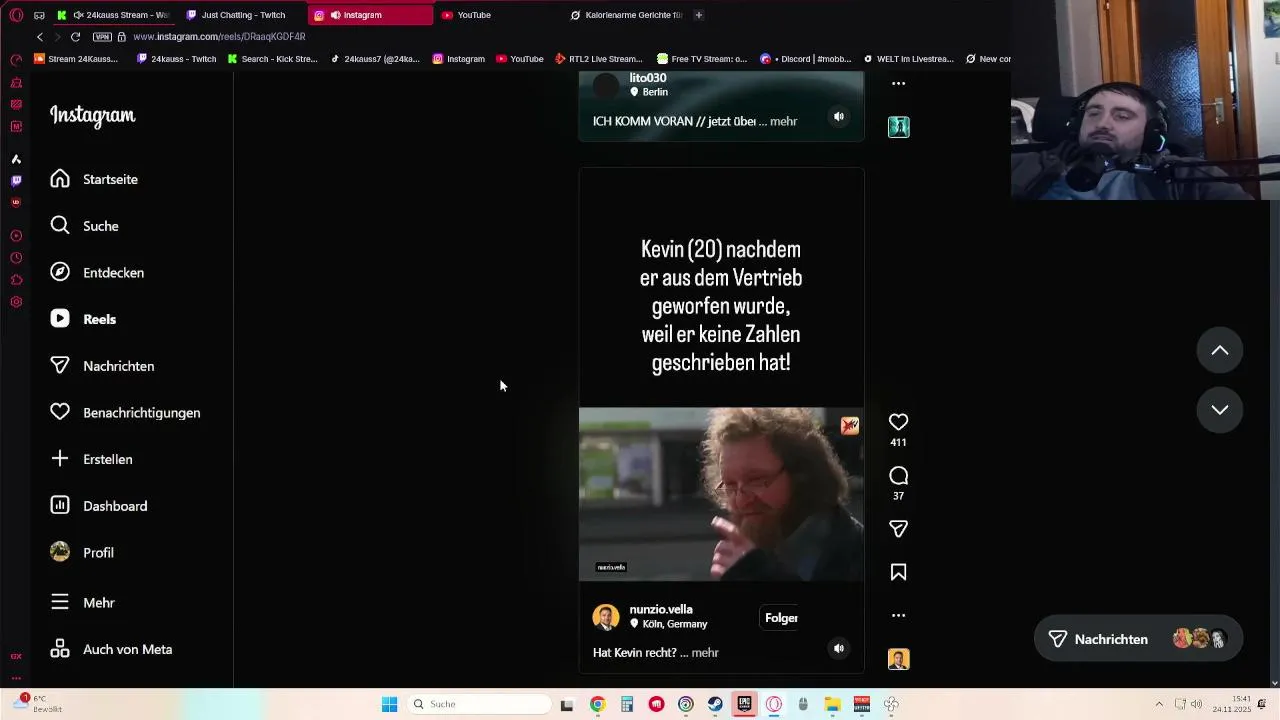Open the lito030 username link
The height and width of the screenshot is (720, 1280).
click(x=648, y=78)
